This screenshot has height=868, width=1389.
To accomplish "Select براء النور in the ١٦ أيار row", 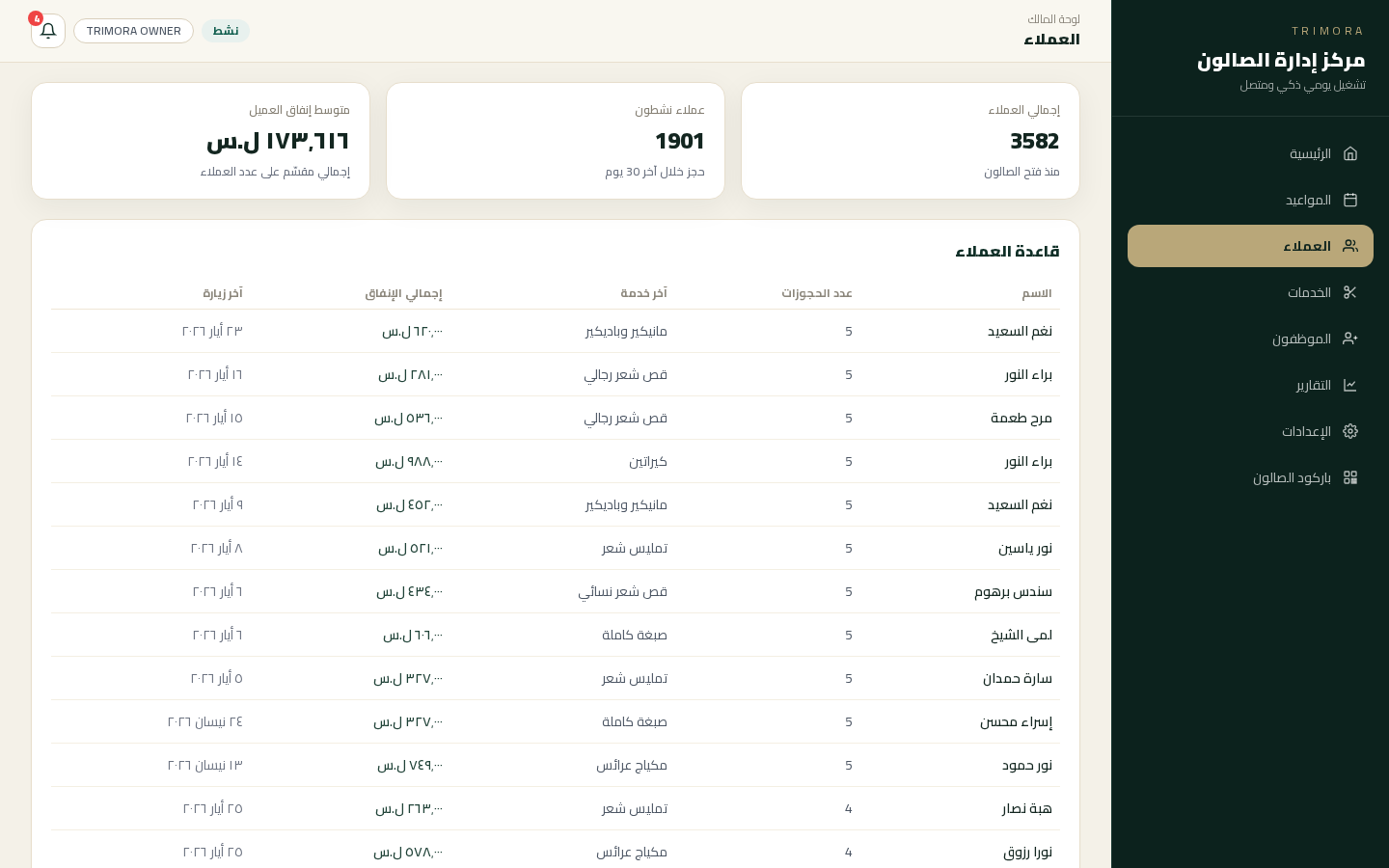I will coord(1028,374).
